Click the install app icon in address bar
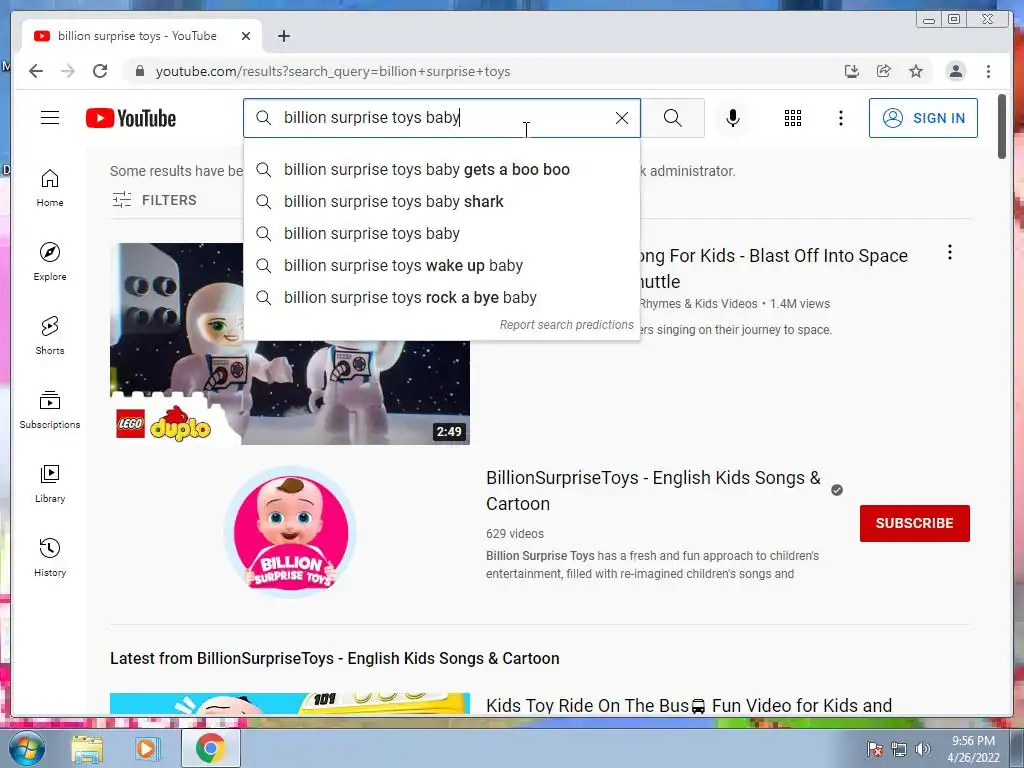The height and width of the screenshot is (768, 1024). tap(852, 71)
